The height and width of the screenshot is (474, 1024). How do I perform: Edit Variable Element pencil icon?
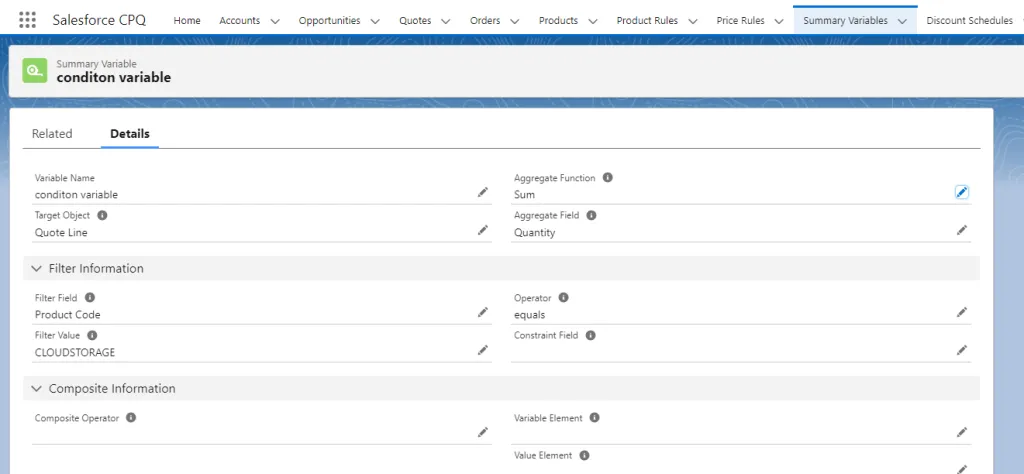[x=962, y=432]
